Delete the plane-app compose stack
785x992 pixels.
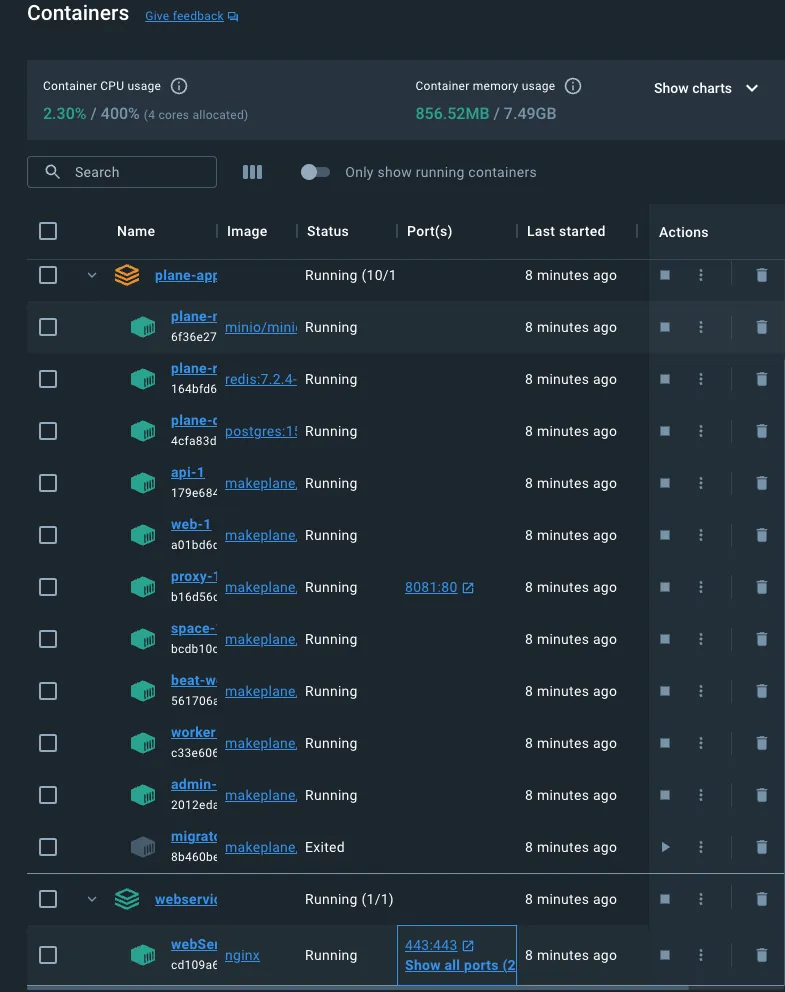tap(761, 275)
